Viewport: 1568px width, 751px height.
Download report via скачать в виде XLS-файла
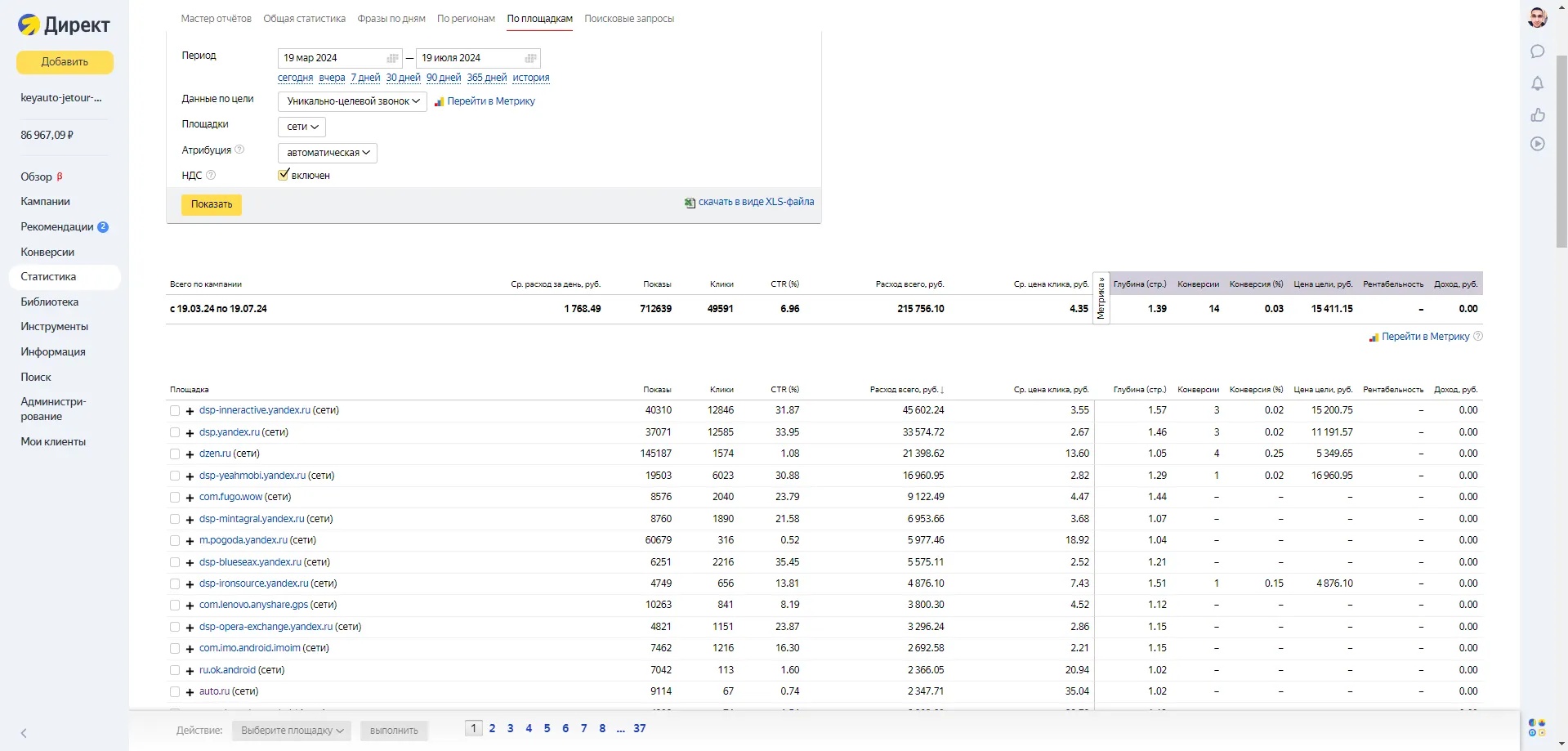click(755, 202)
